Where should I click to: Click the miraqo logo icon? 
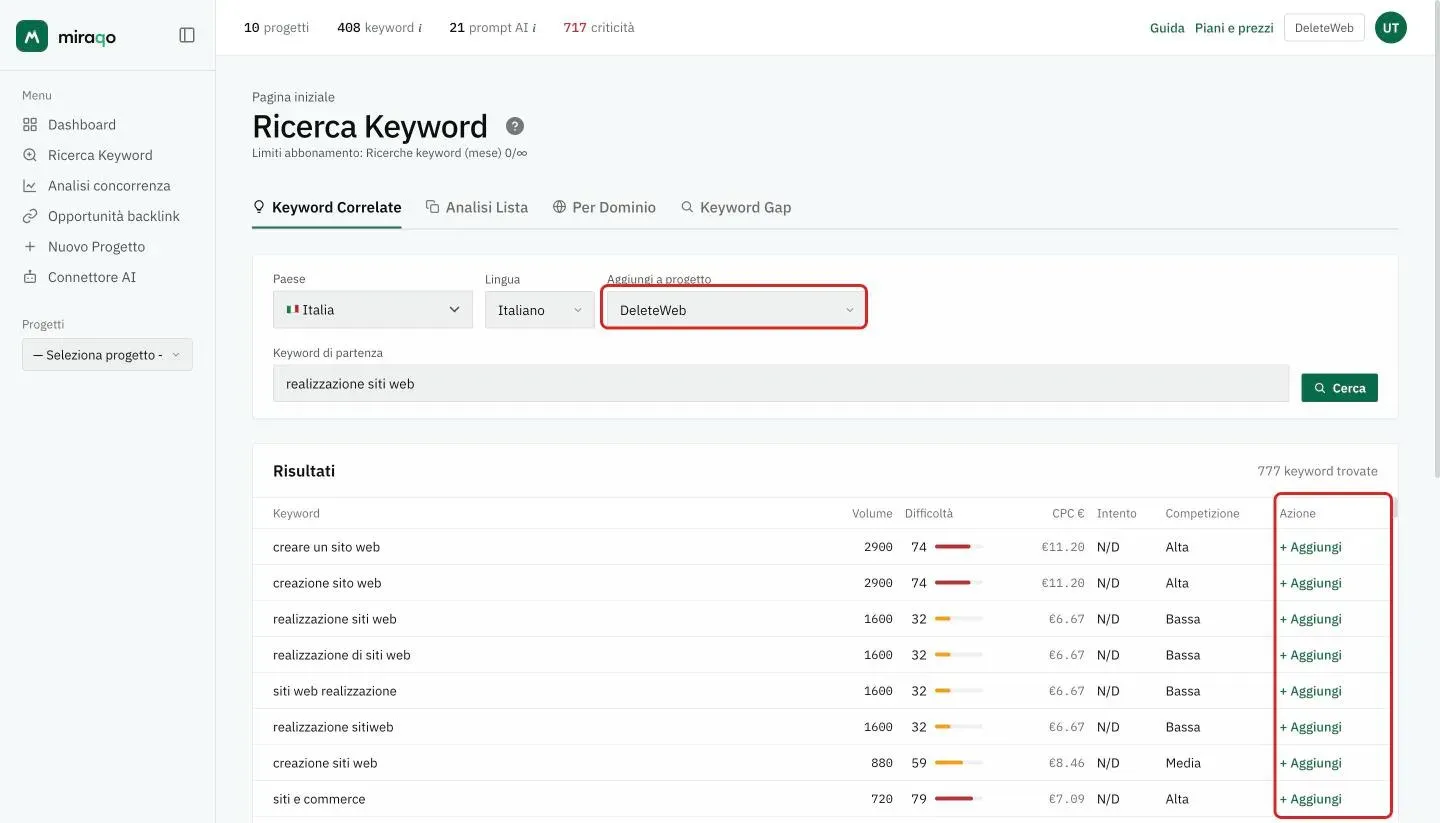[32, 36]
